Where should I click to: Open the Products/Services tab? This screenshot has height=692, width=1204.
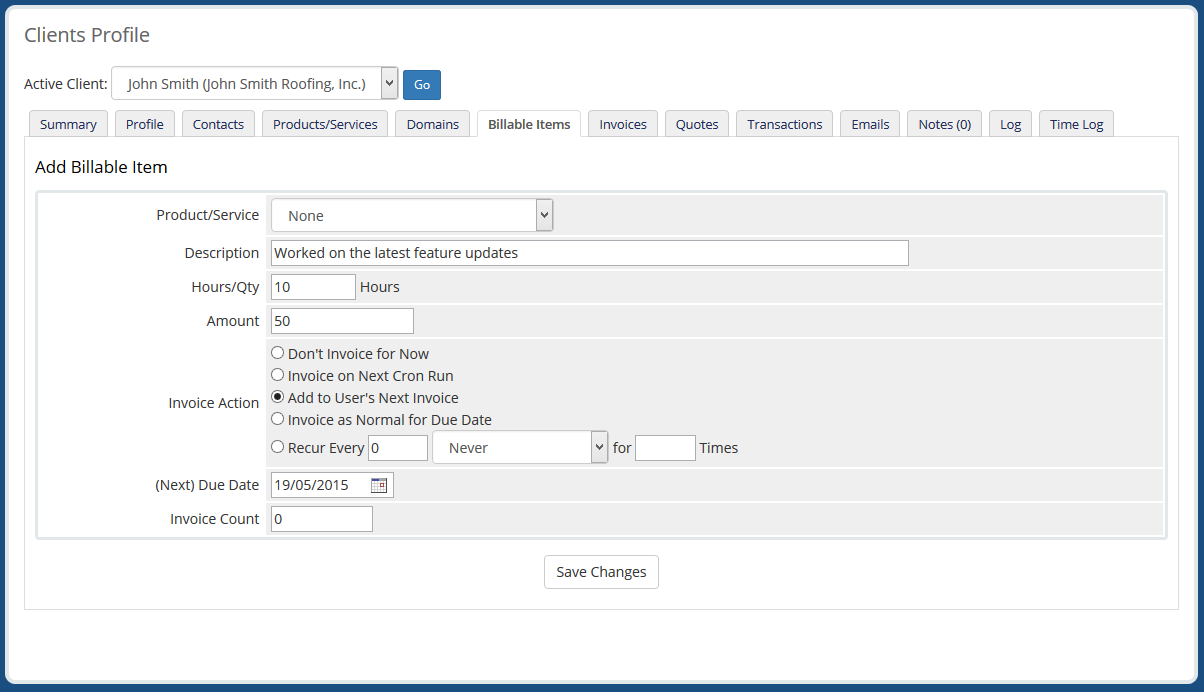[x=324, y=123]
